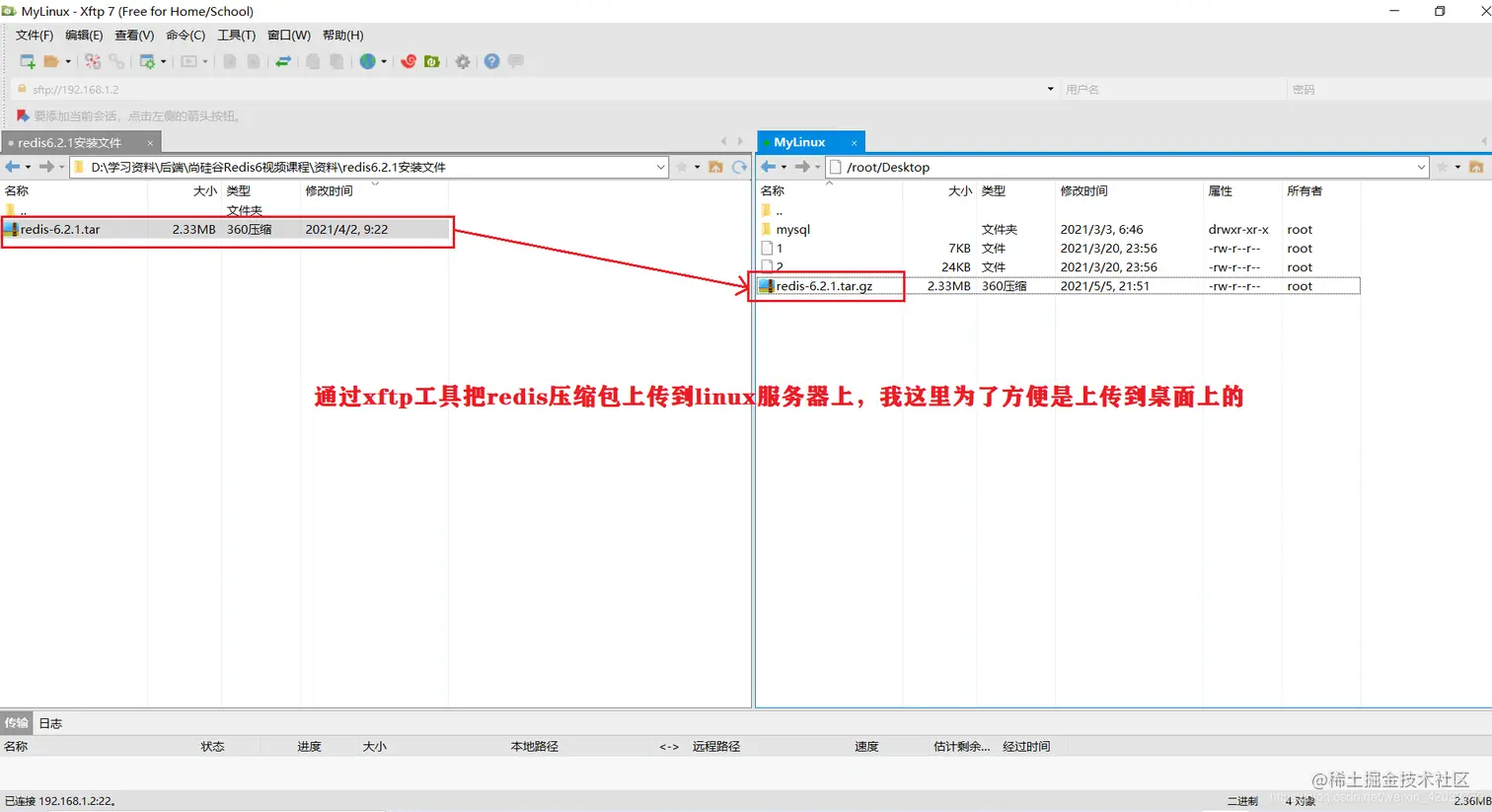Open the 工具(T) menu
The image size is (1492, 812).
pyautogui.click(x=236, y=35)
